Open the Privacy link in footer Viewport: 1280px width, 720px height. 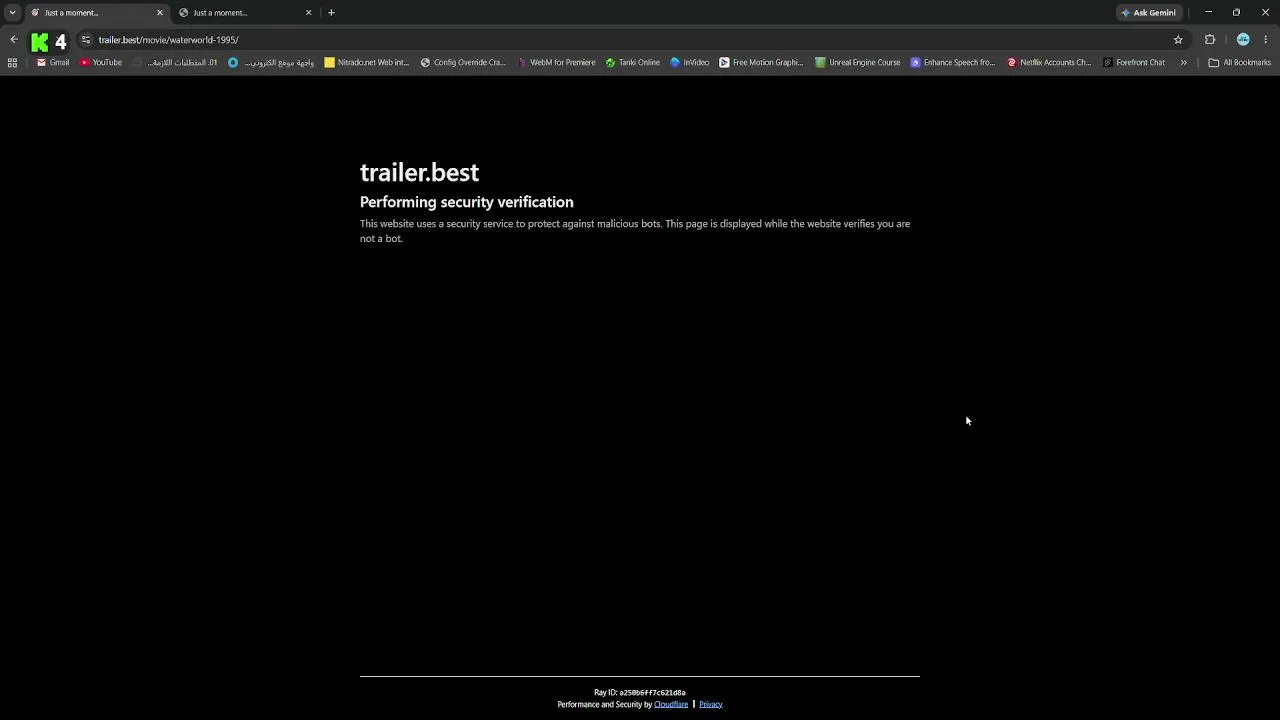pos(711,704)
